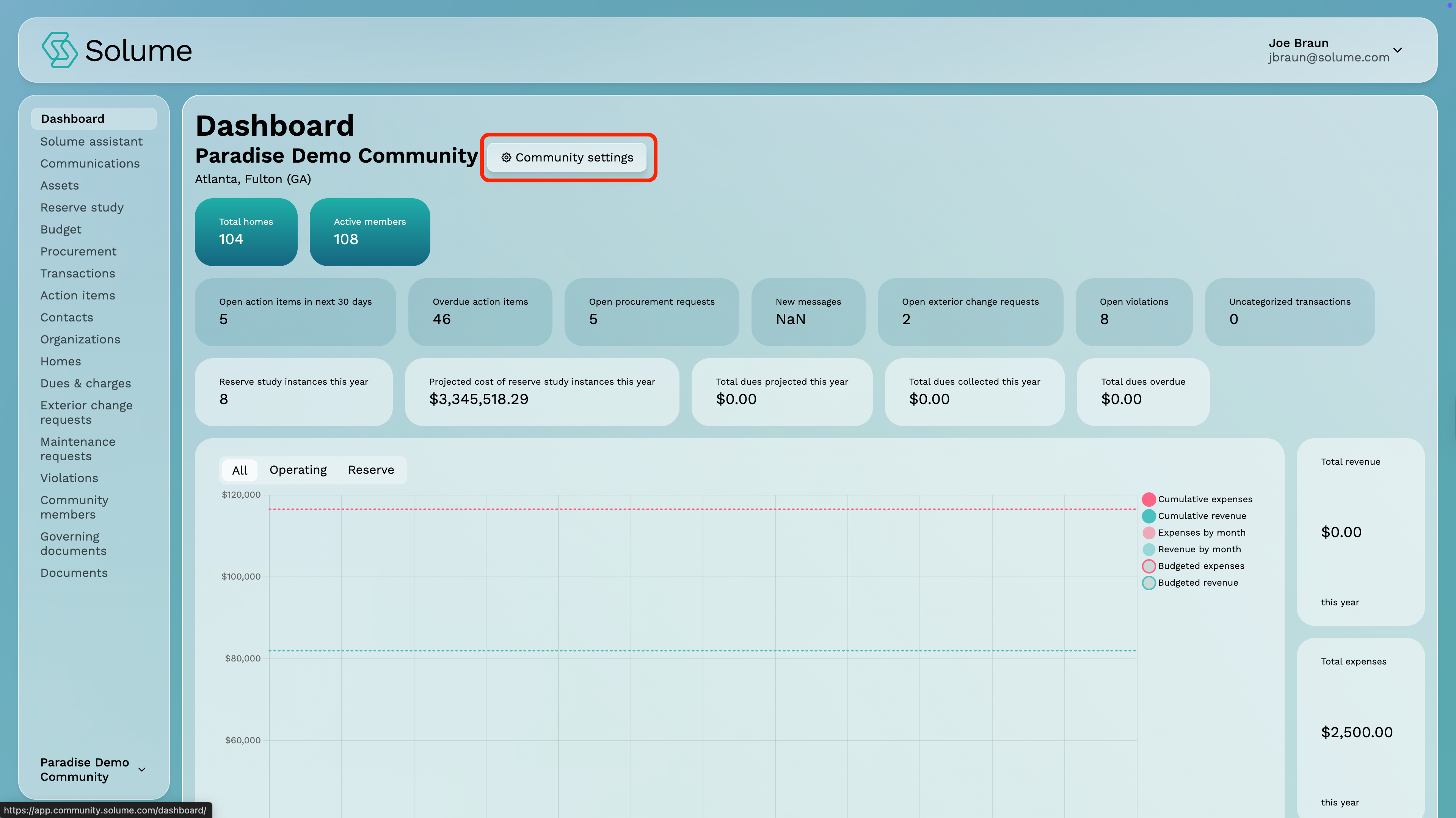Screen dimensions: 1456x818
Task: Go to Dues & charges
Action: [x=85, y=384]
